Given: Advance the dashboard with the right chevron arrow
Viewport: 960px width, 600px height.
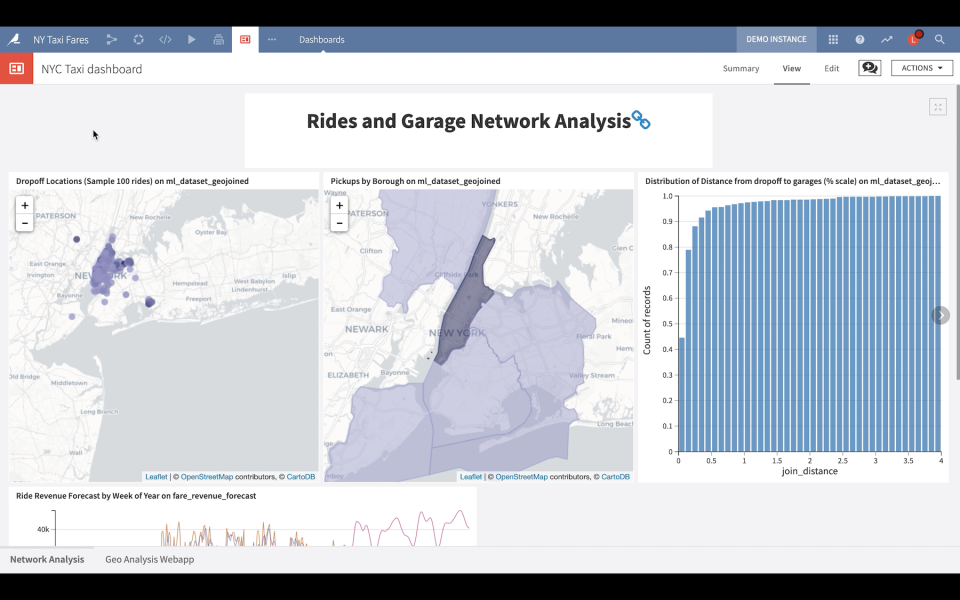Looking at the screenshot, I should 940,314.
